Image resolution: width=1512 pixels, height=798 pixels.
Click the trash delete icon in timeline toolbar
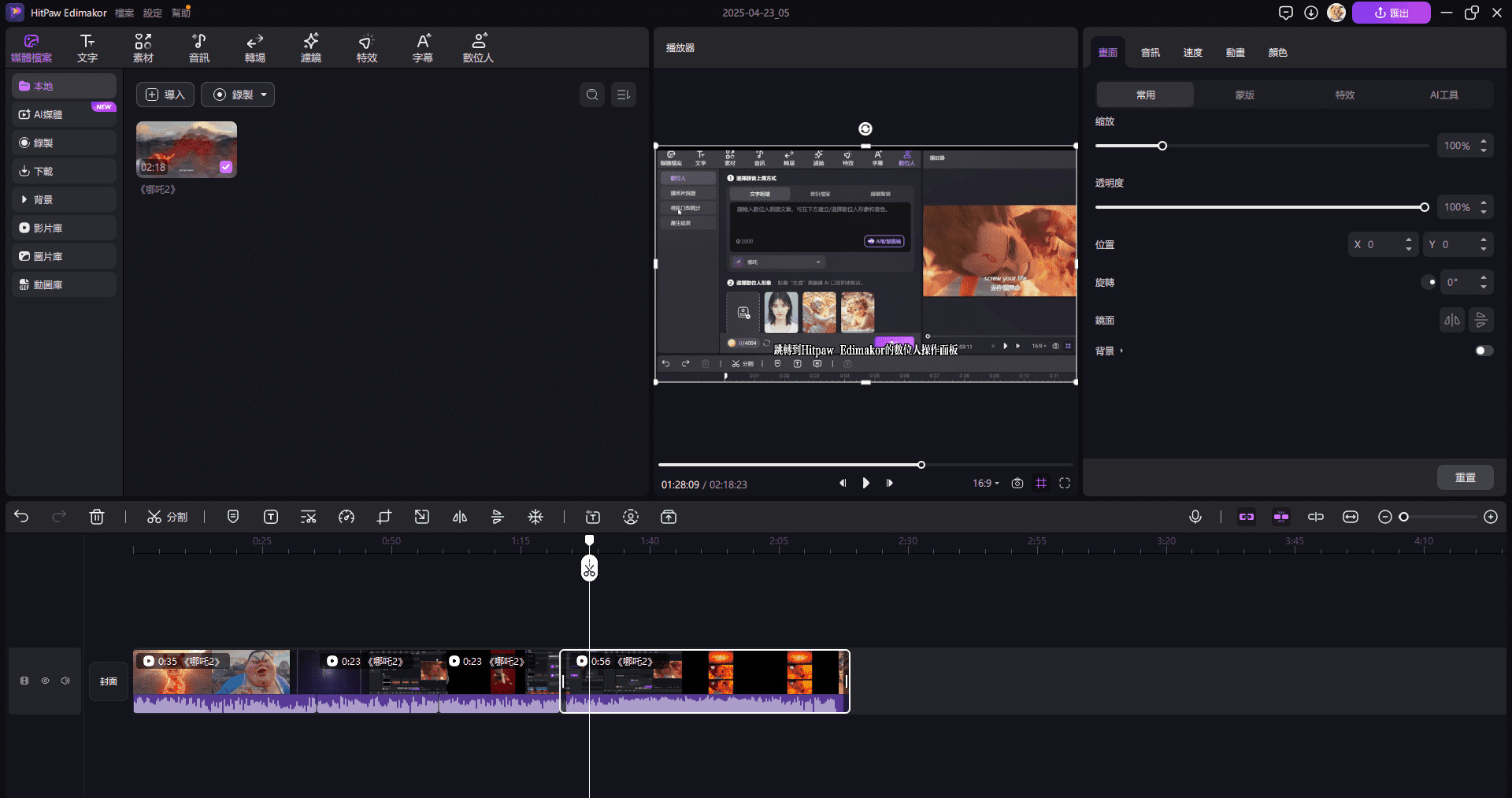[97, 517]
